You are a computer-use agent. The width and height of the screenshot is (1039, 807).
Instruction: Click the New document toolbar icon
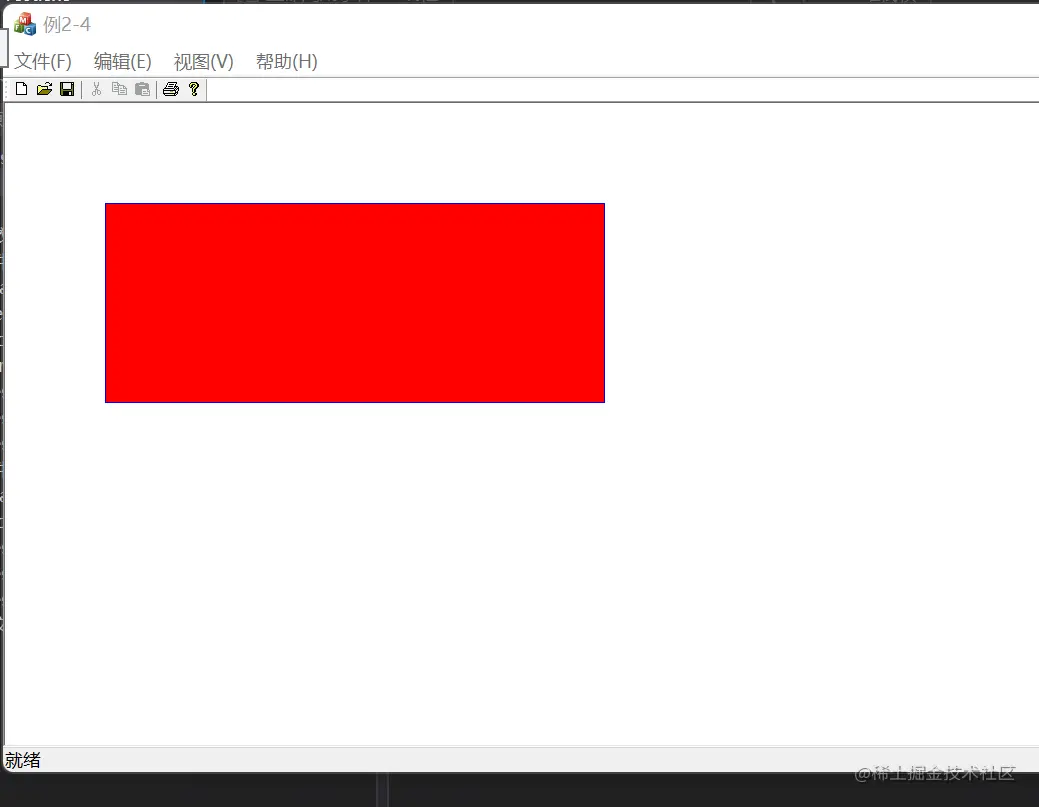[x=21, y=89]
